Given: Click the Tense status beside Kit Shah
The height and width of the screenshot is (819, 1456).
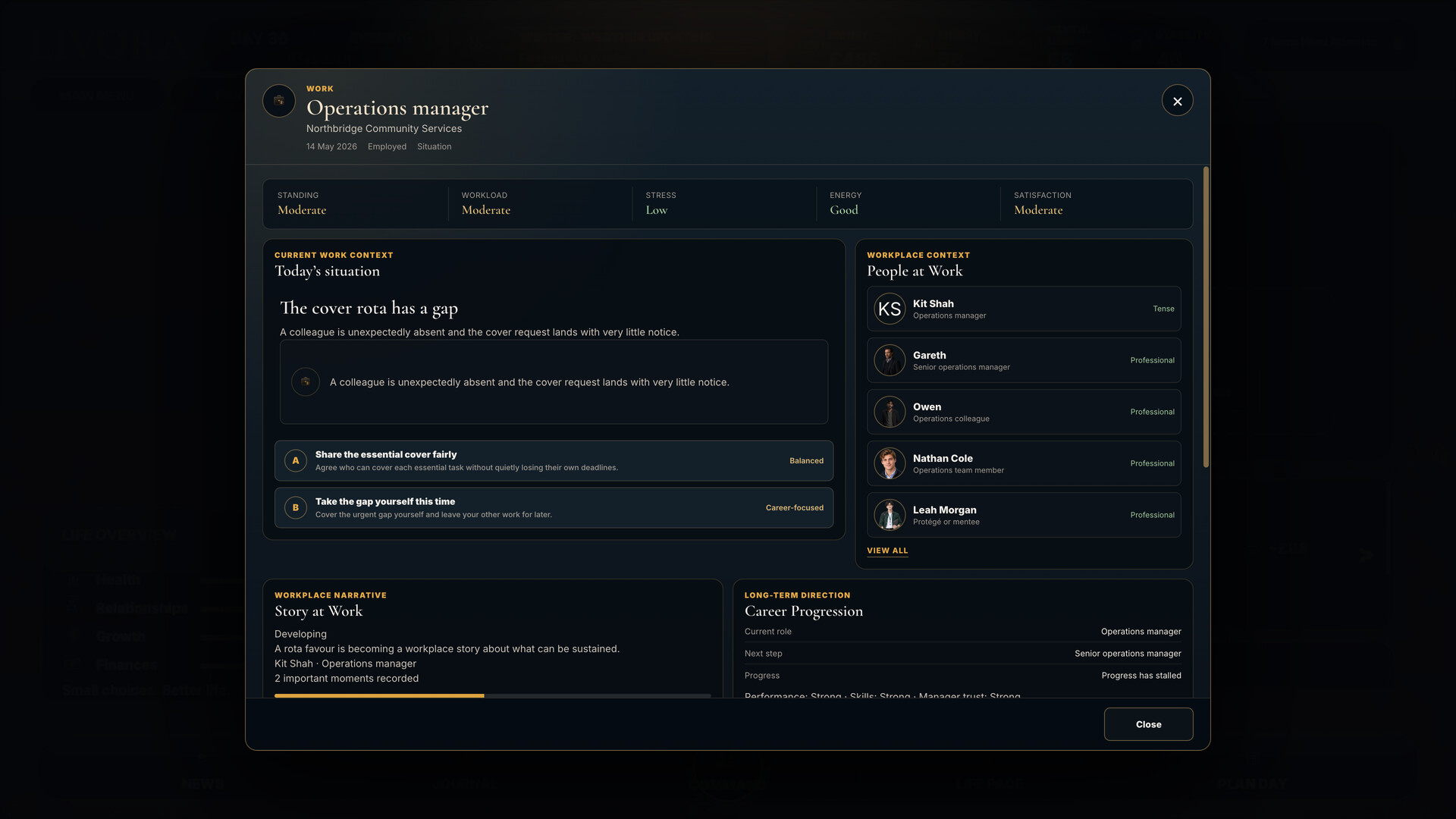Looking at the screenshot, I should coord(1163,309).
